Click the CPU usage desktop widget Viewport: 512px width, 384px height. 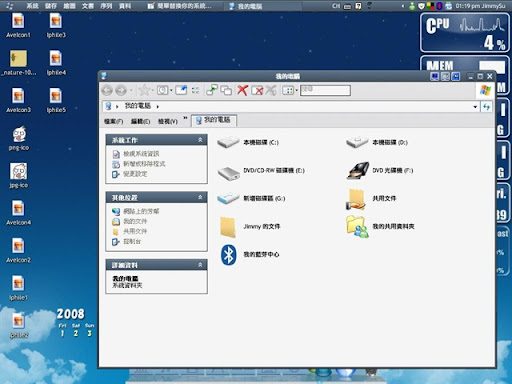(465, 33)
